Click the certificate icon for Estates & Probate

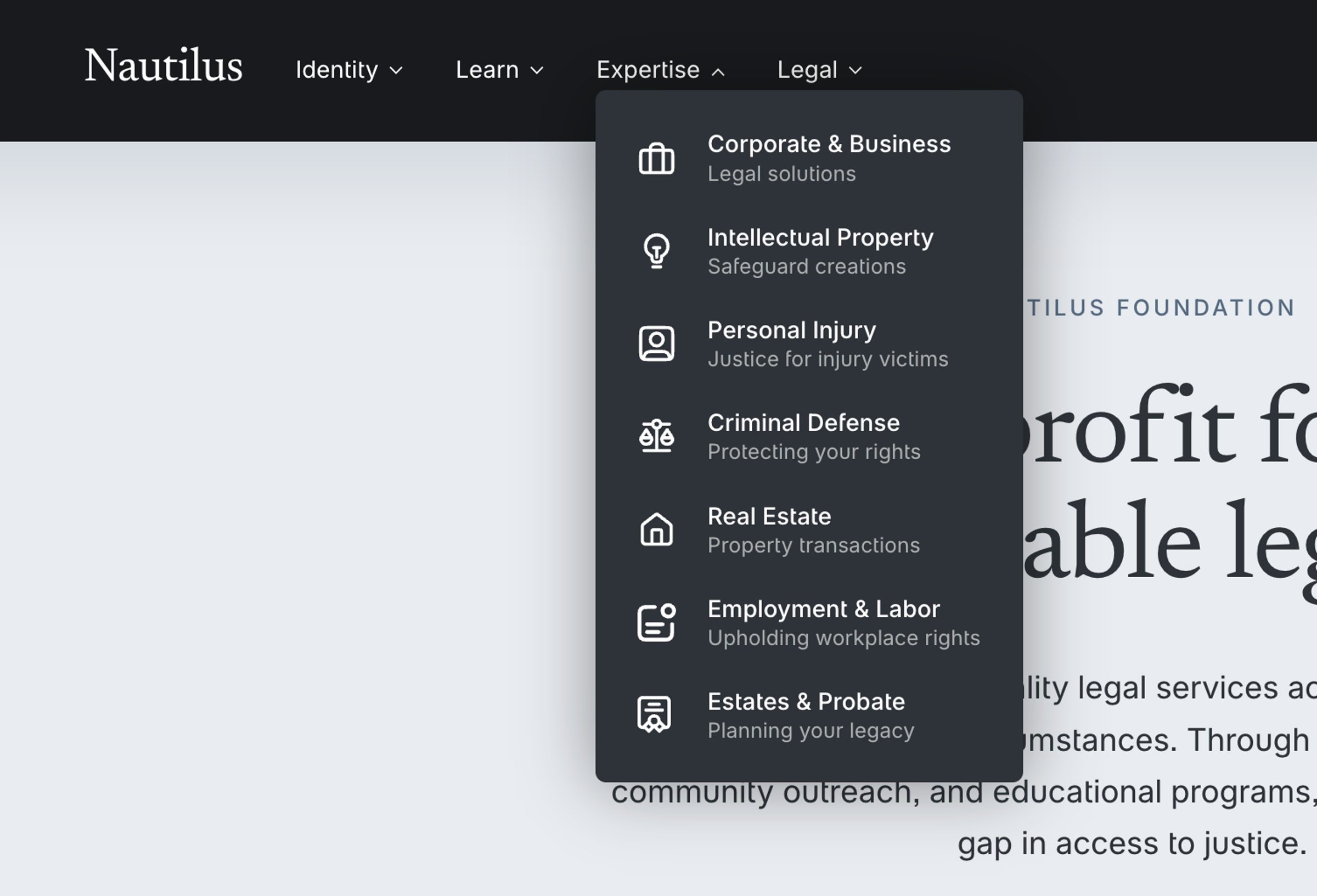tap(655, 714)
